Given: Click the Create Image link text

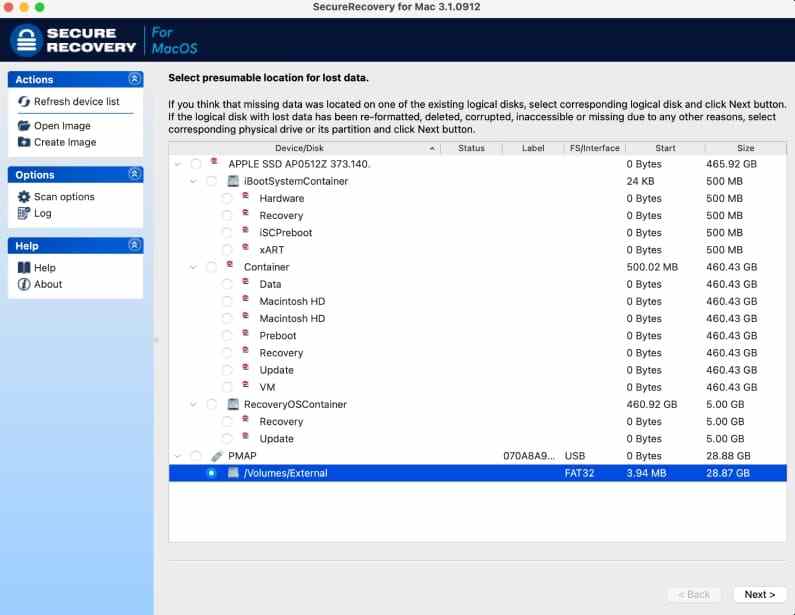Looking at the screenshot, I should (x=65, y=142).
